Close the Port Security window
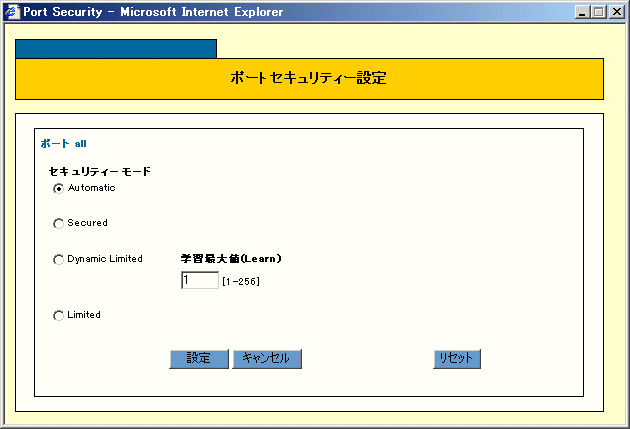This screenshot has height=429, width=630. [x=617, y=12]
